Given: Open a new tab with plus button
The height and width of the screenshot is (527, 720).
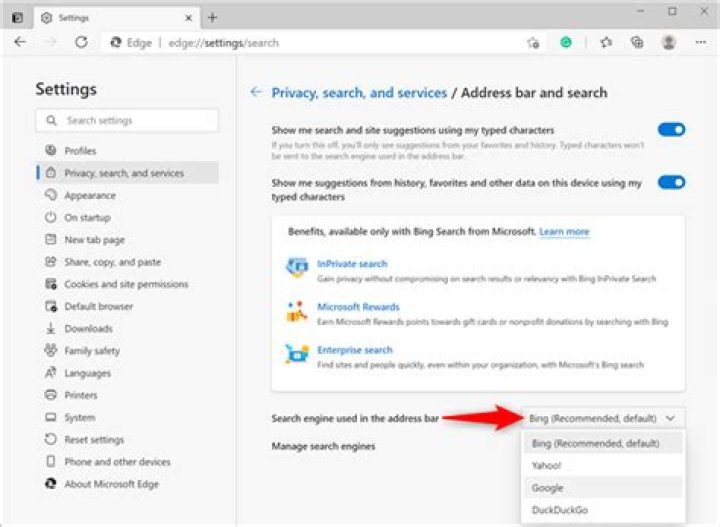Looking at the screenshot, I should coord(212,18).
